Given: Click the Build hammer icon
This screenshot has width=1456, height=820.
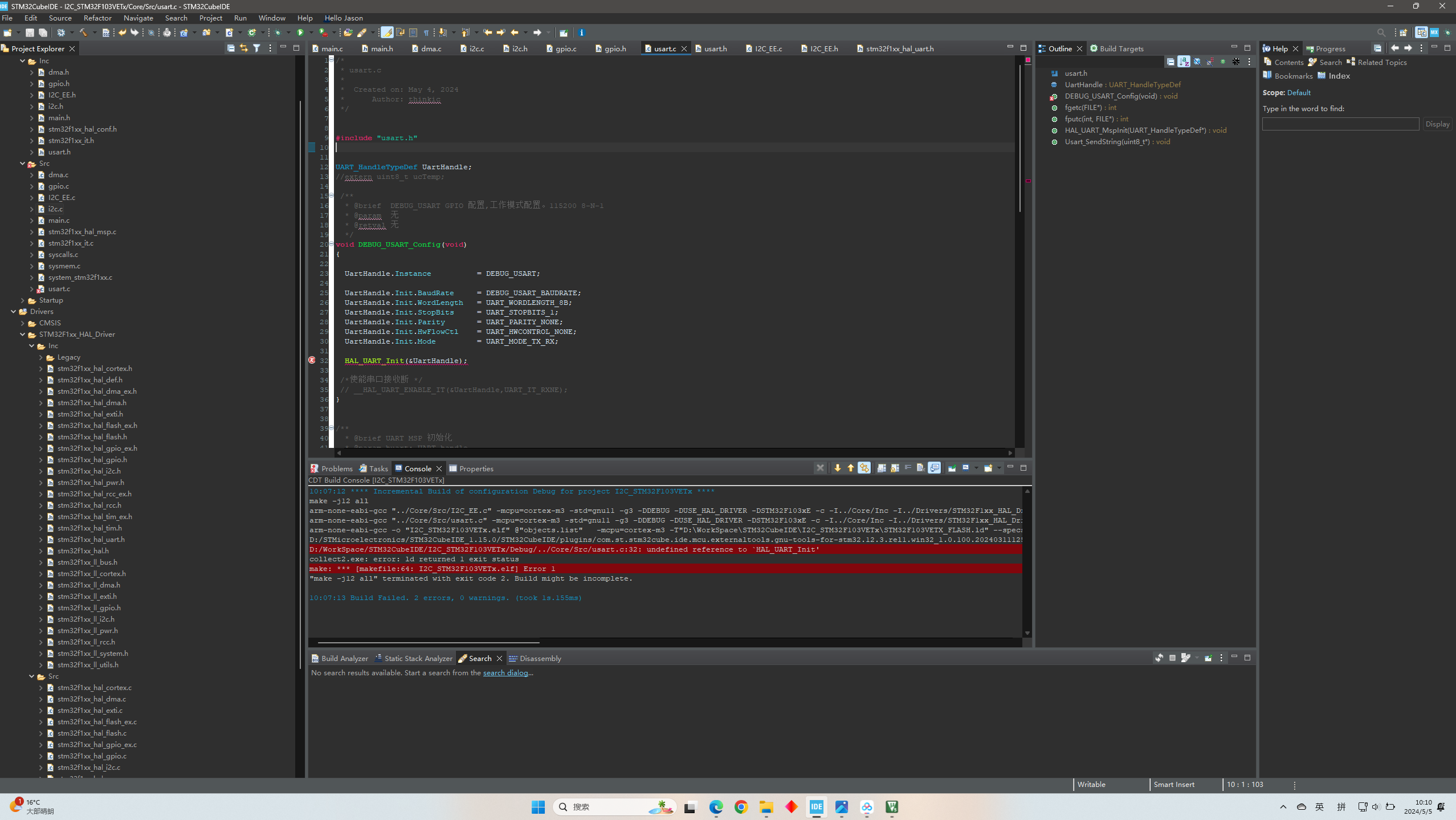Looking at the screenshot, I should 83,32.
